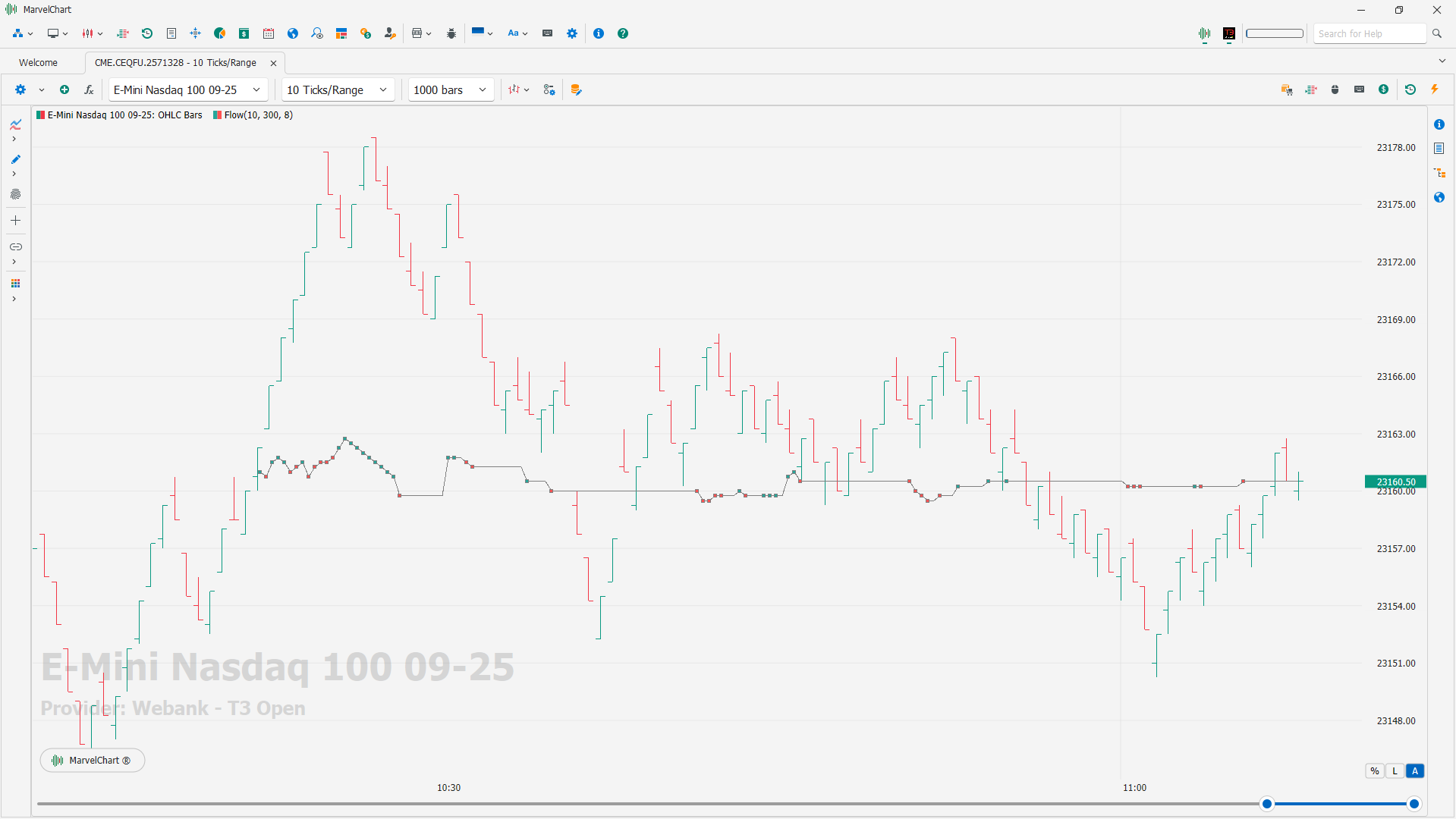Select the crosshair plus tool on left sidebar
This screenshot has height=819, width=1456.
click(16, 221)
